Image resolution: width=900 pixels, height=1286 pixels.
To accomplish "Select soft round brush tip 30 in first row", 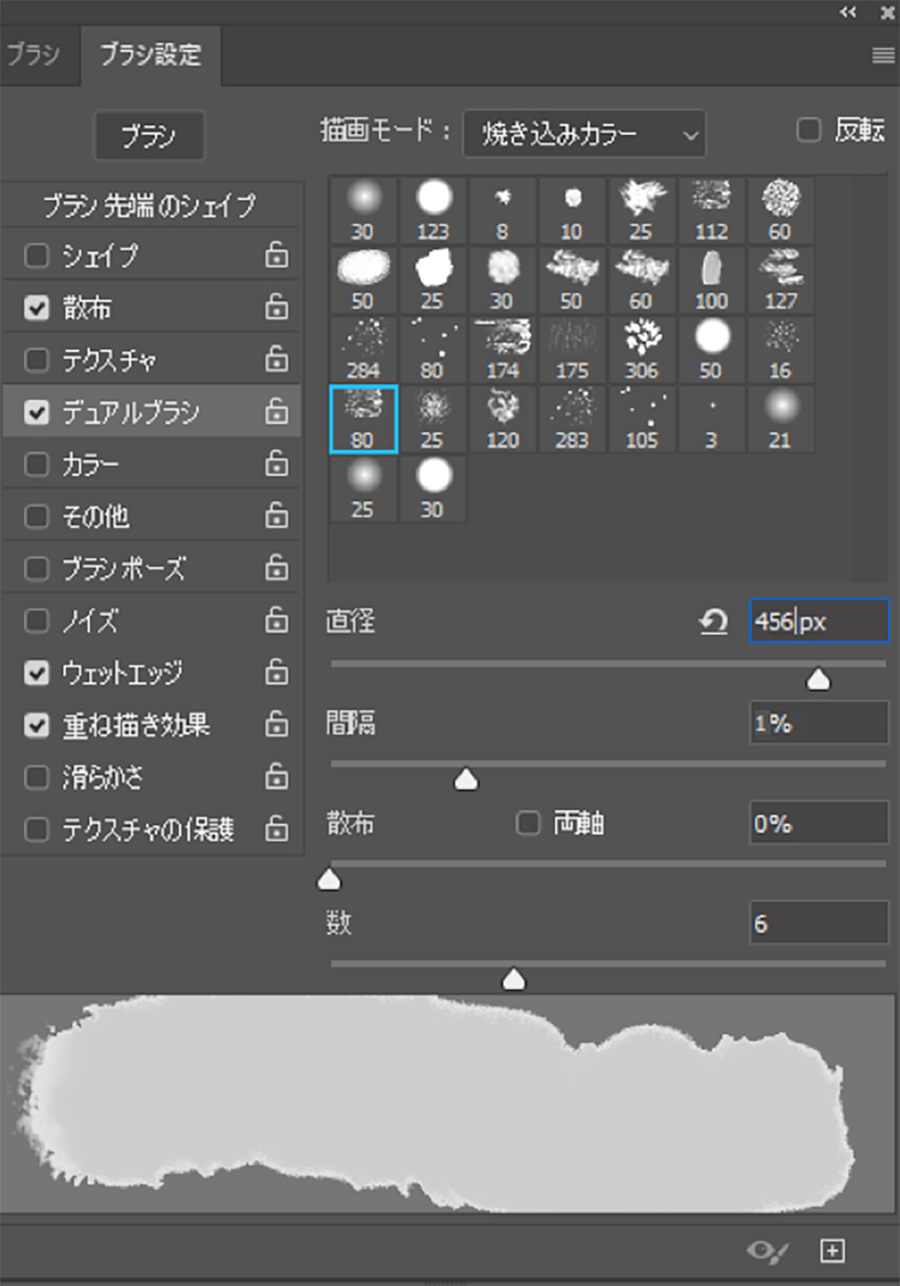I will click(363, 211).
